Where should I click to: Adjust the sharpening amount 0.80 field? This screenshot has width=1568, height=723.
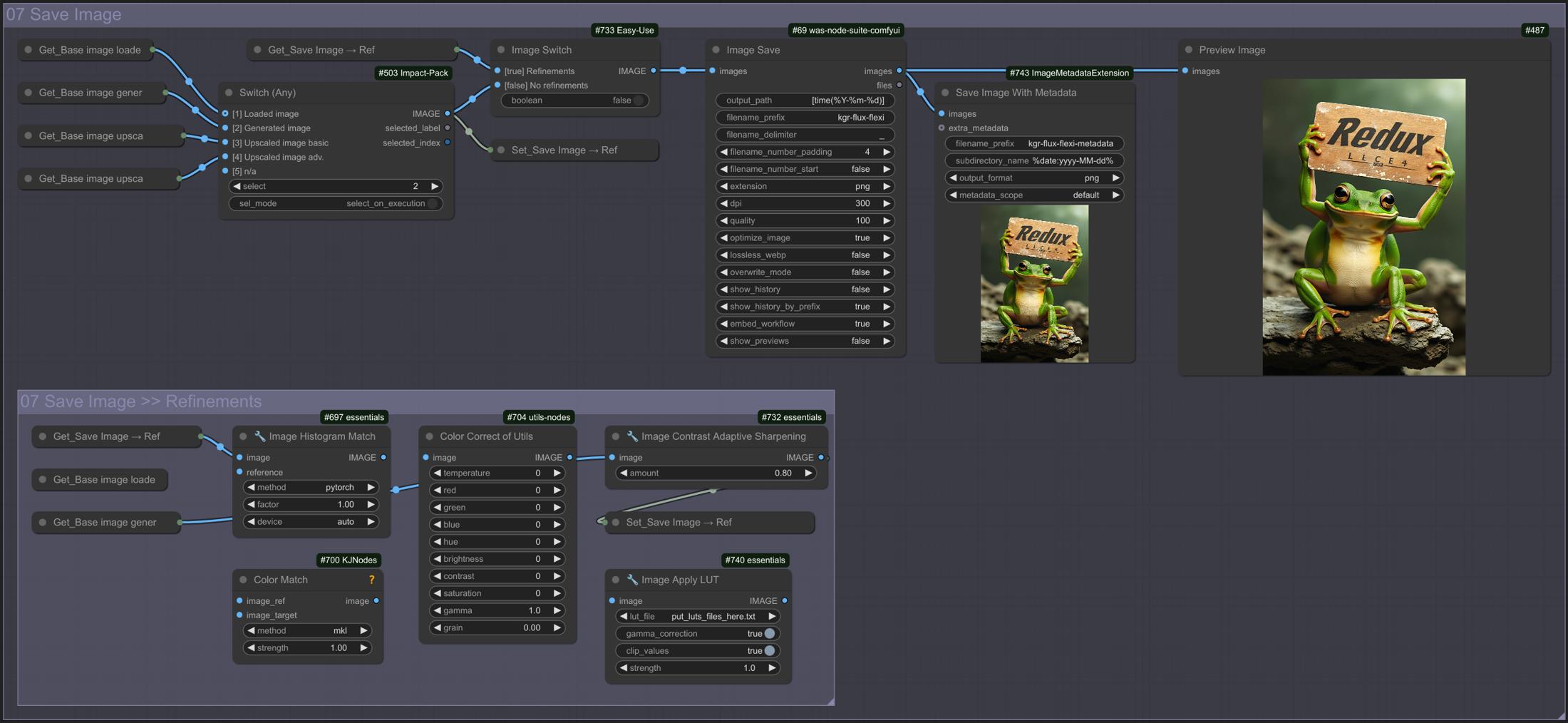point(716,473)
